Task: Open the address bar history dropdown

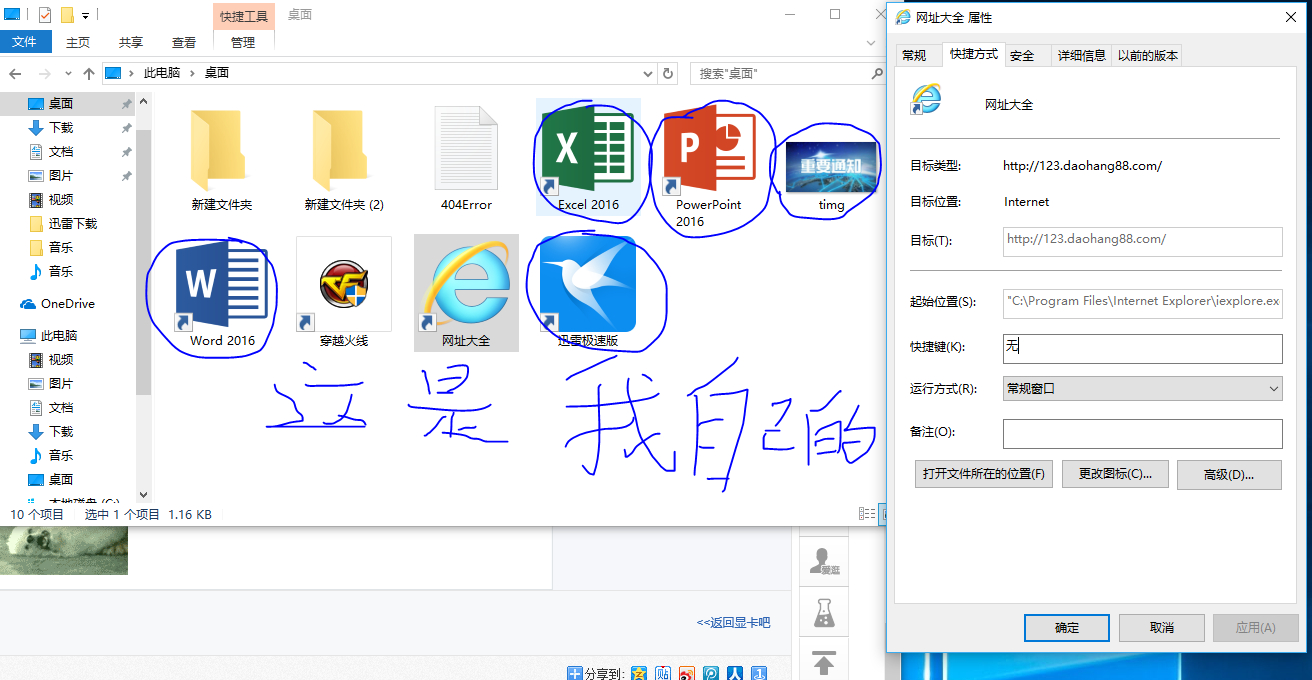Action: tap(648, 73)
